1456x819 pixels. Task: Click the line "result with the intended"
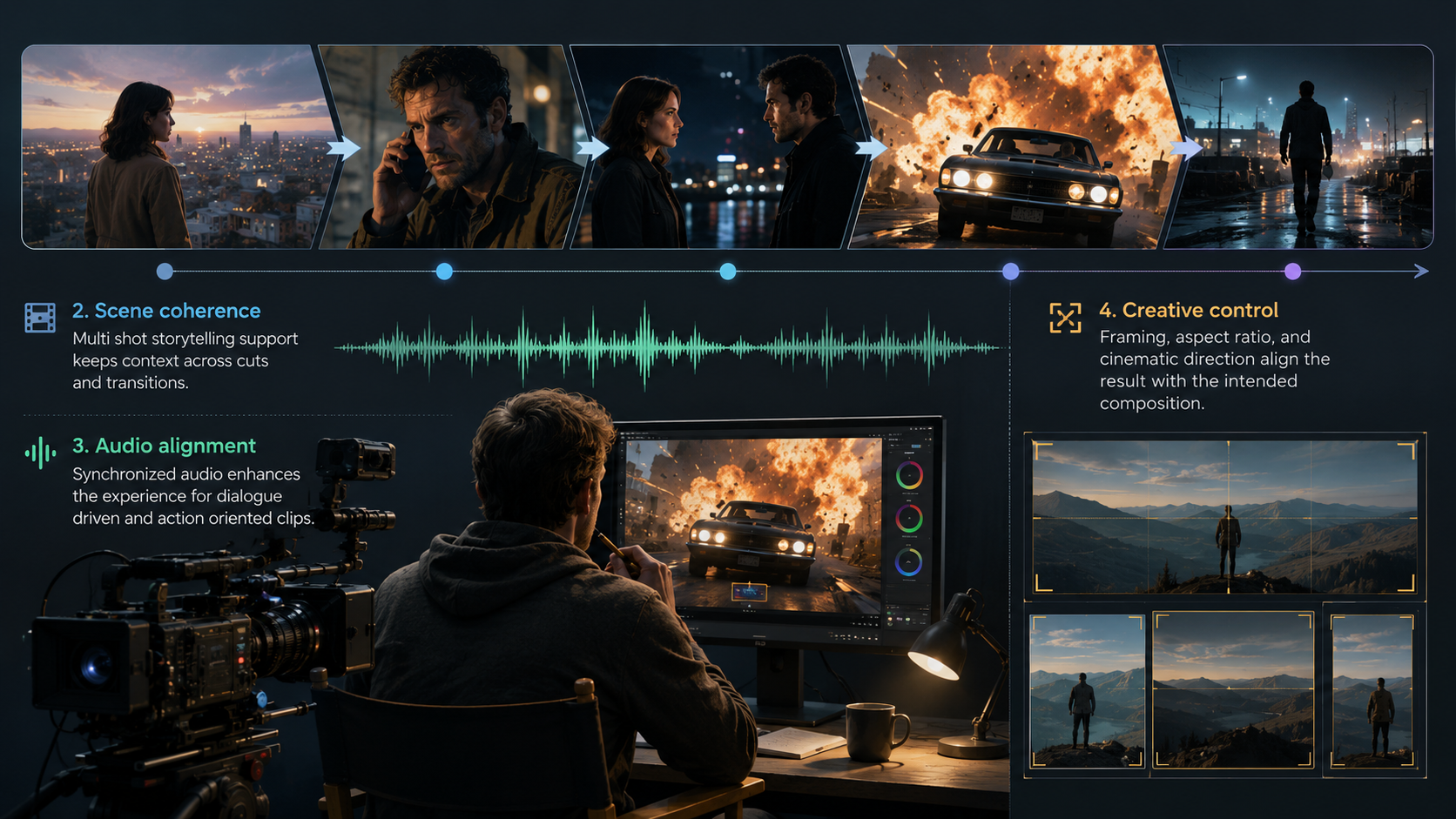coord(1198,381)
